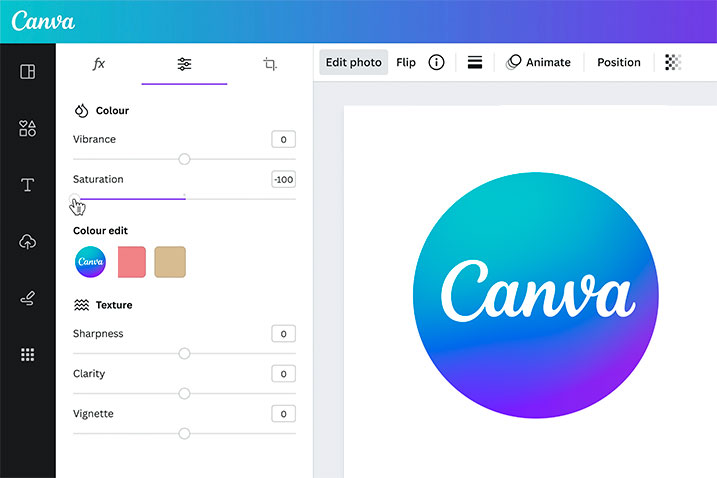Screen dimensions: 717x478
Task: Open the transparency checkerboard icon
Action: [673, 62]
